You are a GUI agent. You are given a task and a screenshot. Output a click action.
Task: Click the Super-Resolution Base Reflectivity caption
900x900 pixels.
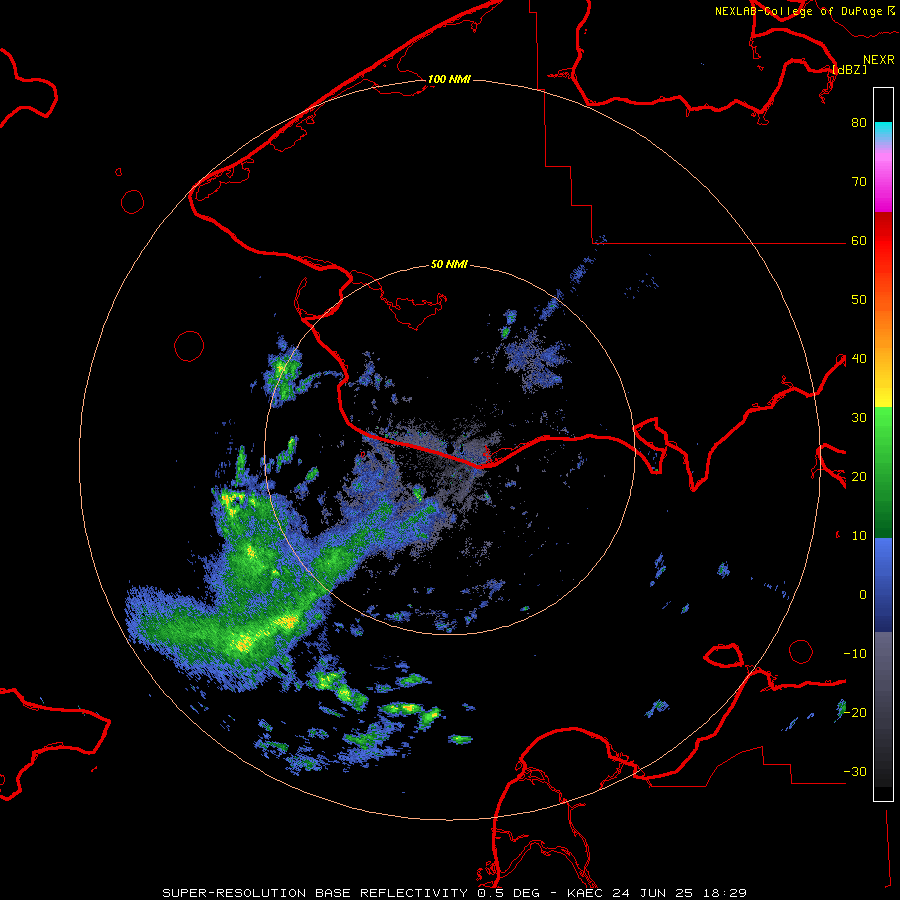coord(315,893)
